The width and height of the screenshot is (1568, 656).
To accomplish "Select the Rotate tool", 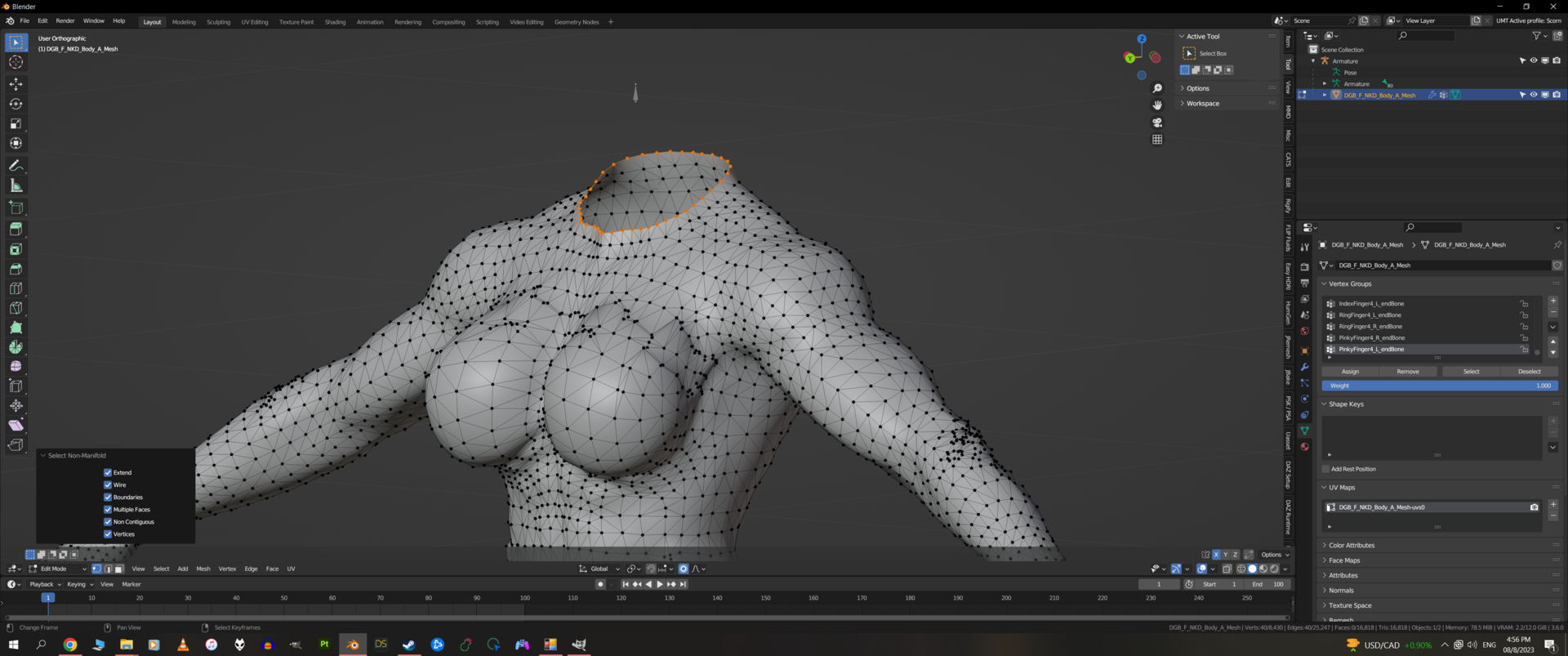I will pyautogui.click(x=16, y=104).
